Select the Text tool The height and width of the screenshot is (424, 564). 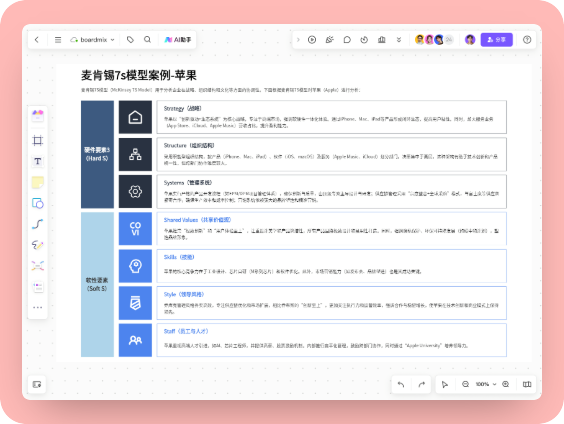[x=38, y=161]
